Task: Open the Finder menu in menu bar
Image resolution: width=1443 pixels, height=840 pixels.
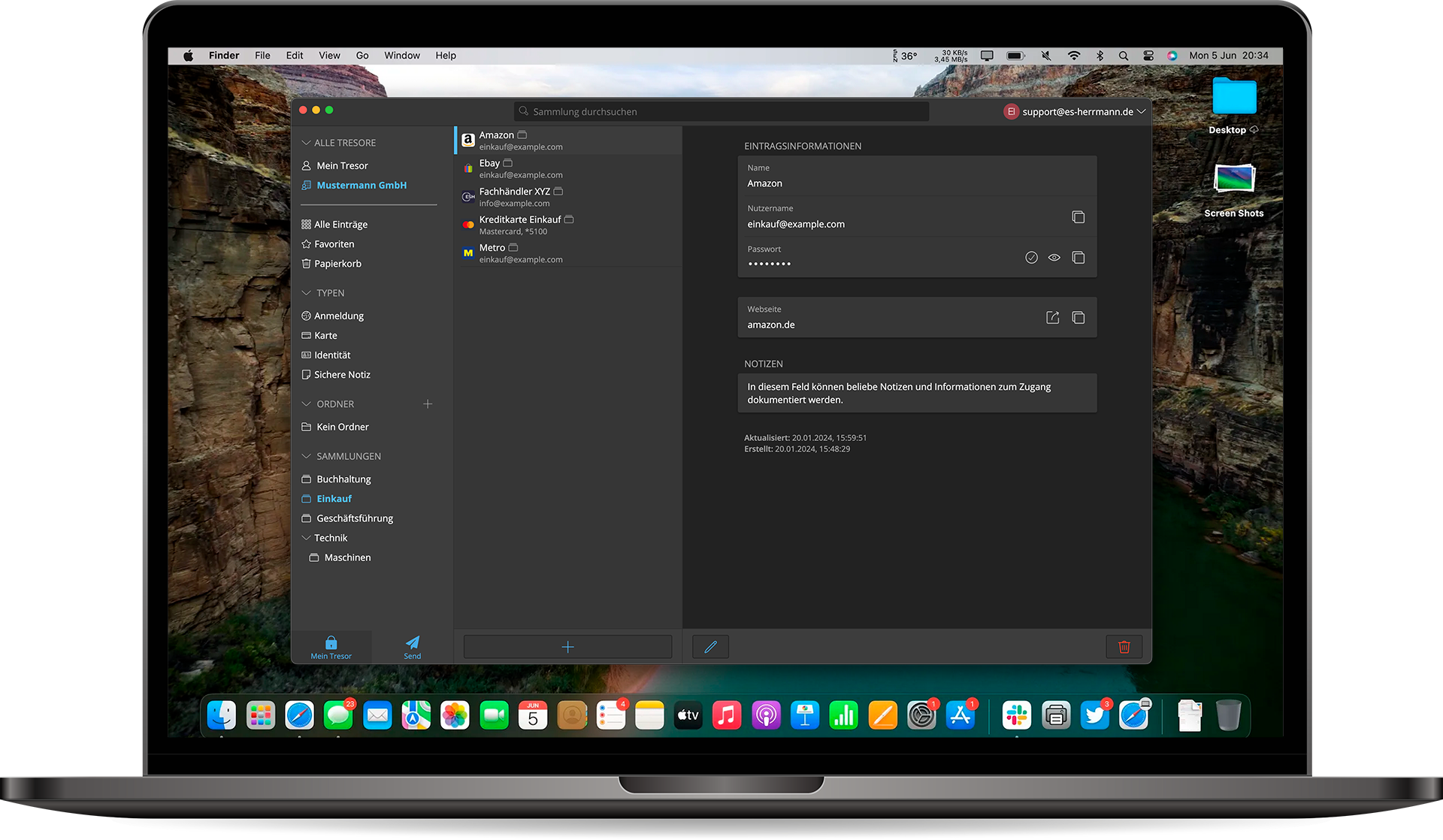Action: click(x=224, y=56)
